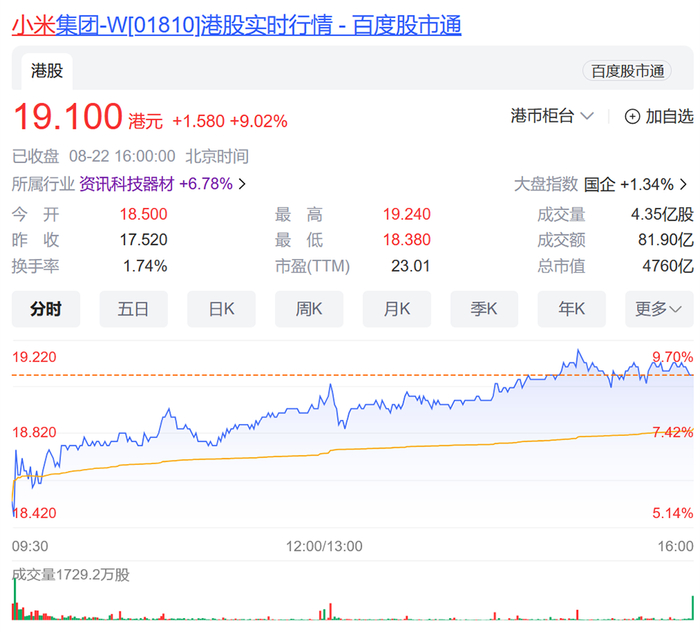This screenshot has width=700, height=632.
Task: Click the 成交量 value 4.35亿股
Action: coord(662,214)
